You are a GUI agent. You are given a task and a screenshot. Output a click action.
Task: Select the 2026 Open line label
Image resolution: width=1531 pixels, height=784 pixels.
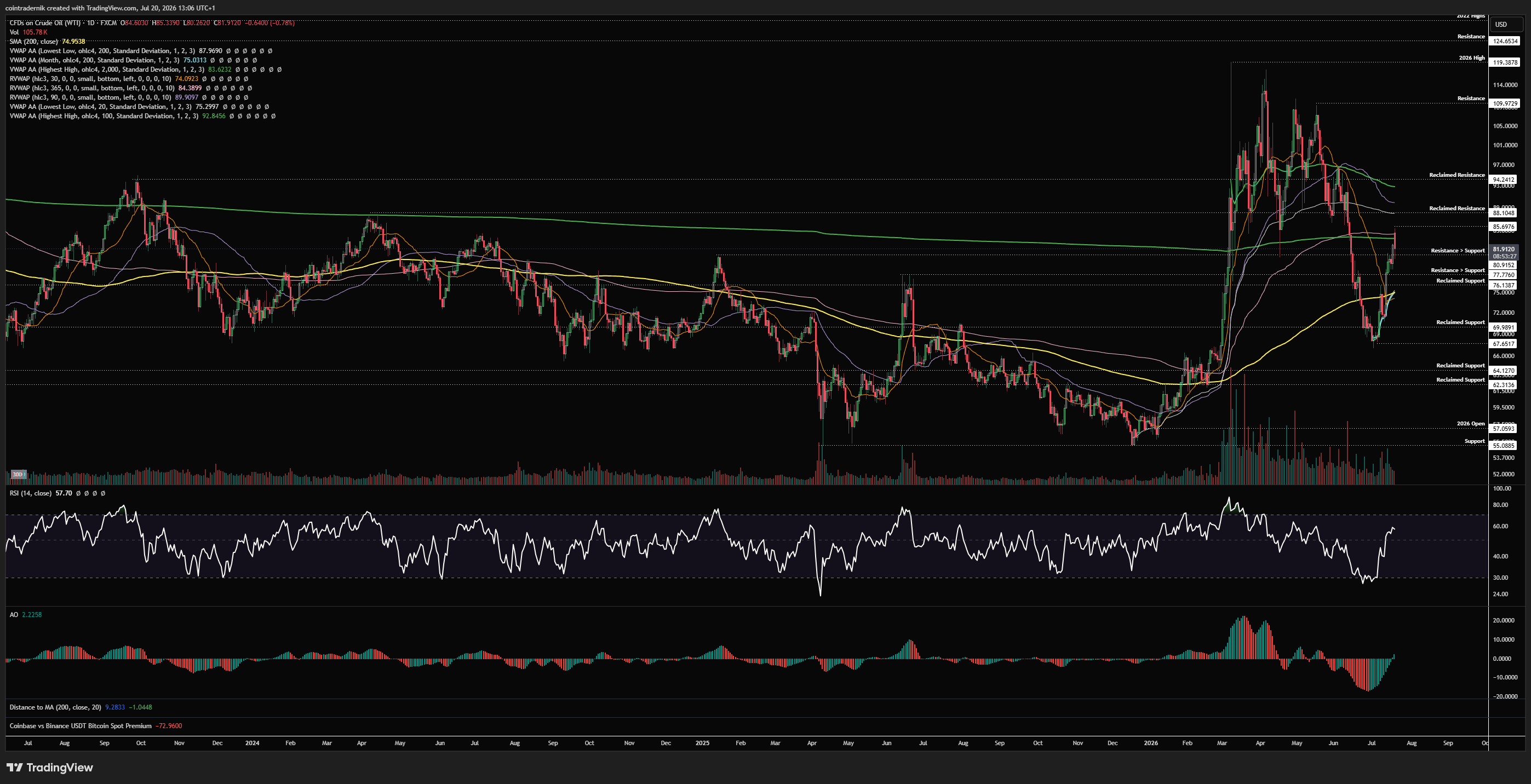click(x=1470, y=423)
